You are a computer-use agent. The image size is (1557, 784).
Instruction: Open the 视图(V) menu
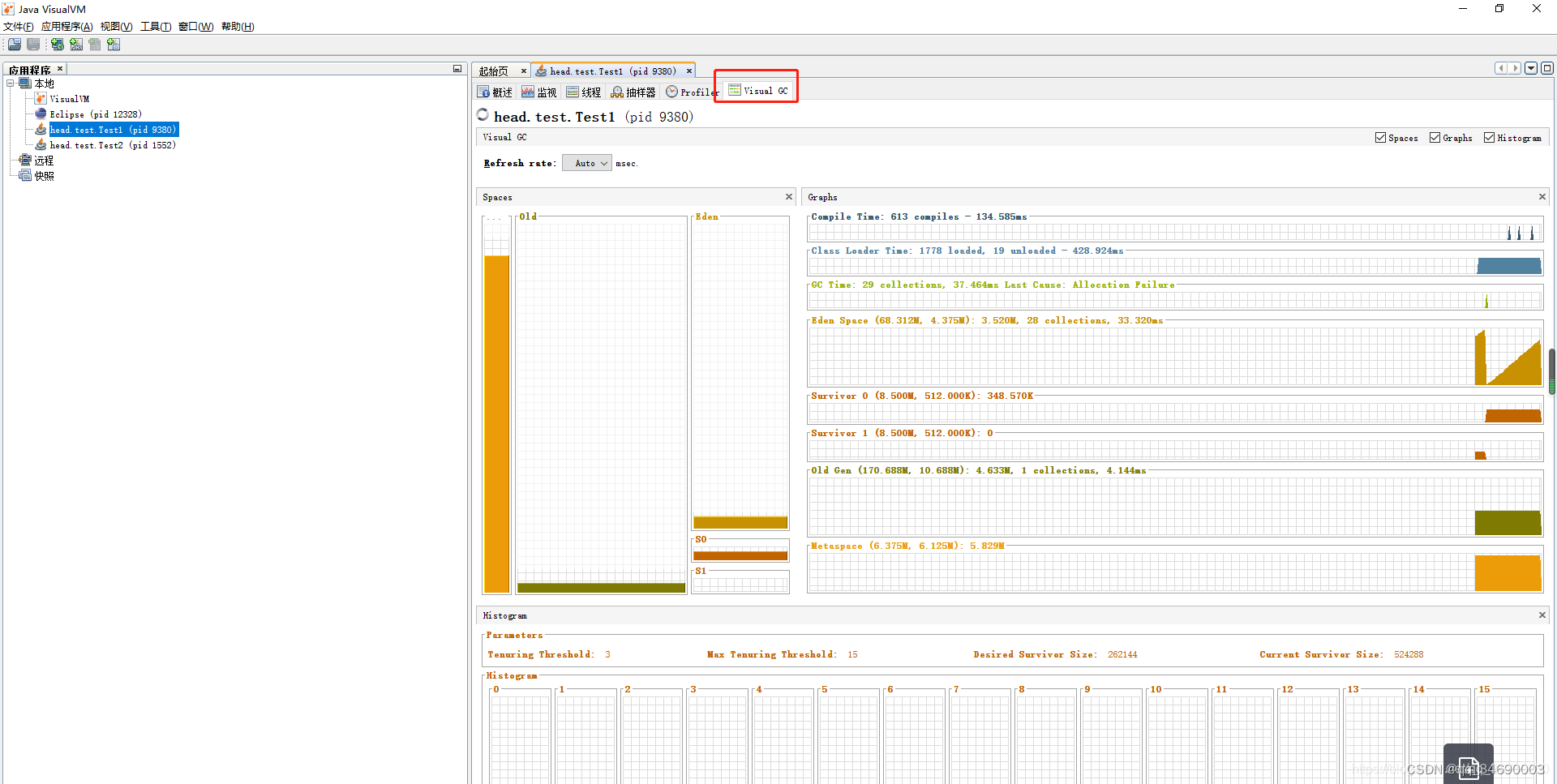(117, 27)
